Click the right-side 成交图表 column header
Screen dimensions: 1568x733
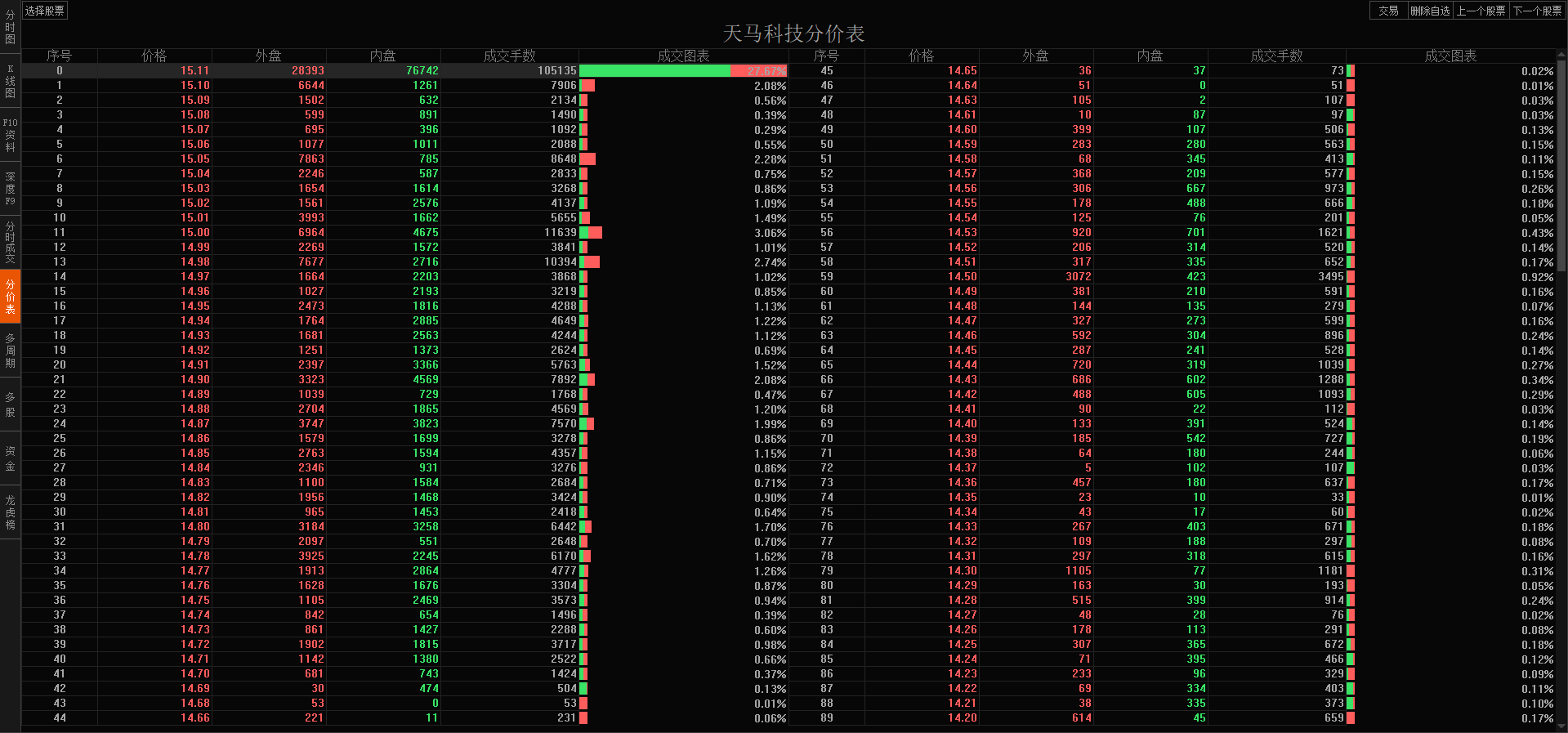[x=1450, y=56]
